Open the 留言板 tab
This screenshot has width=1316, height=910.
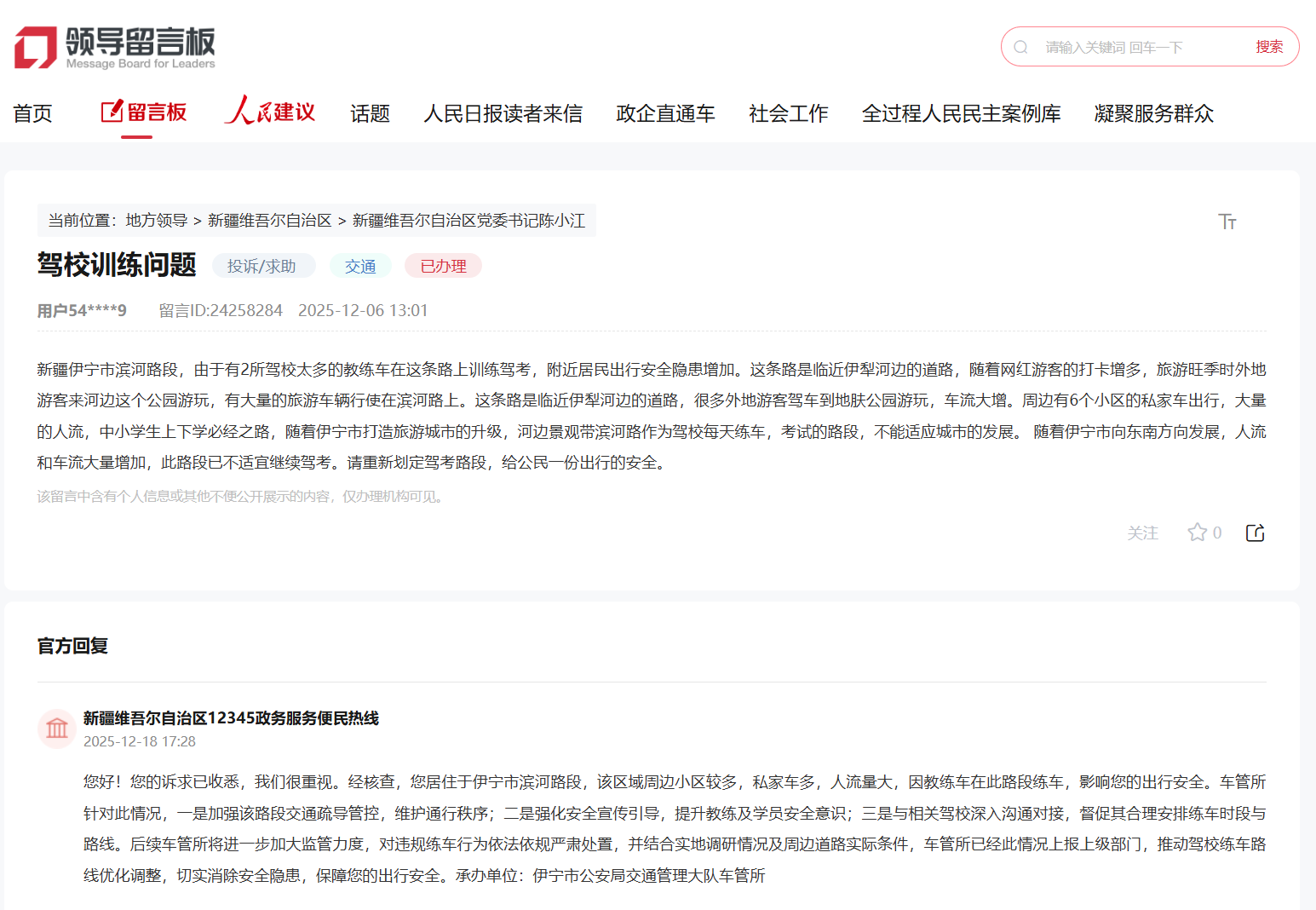[144, 112]
